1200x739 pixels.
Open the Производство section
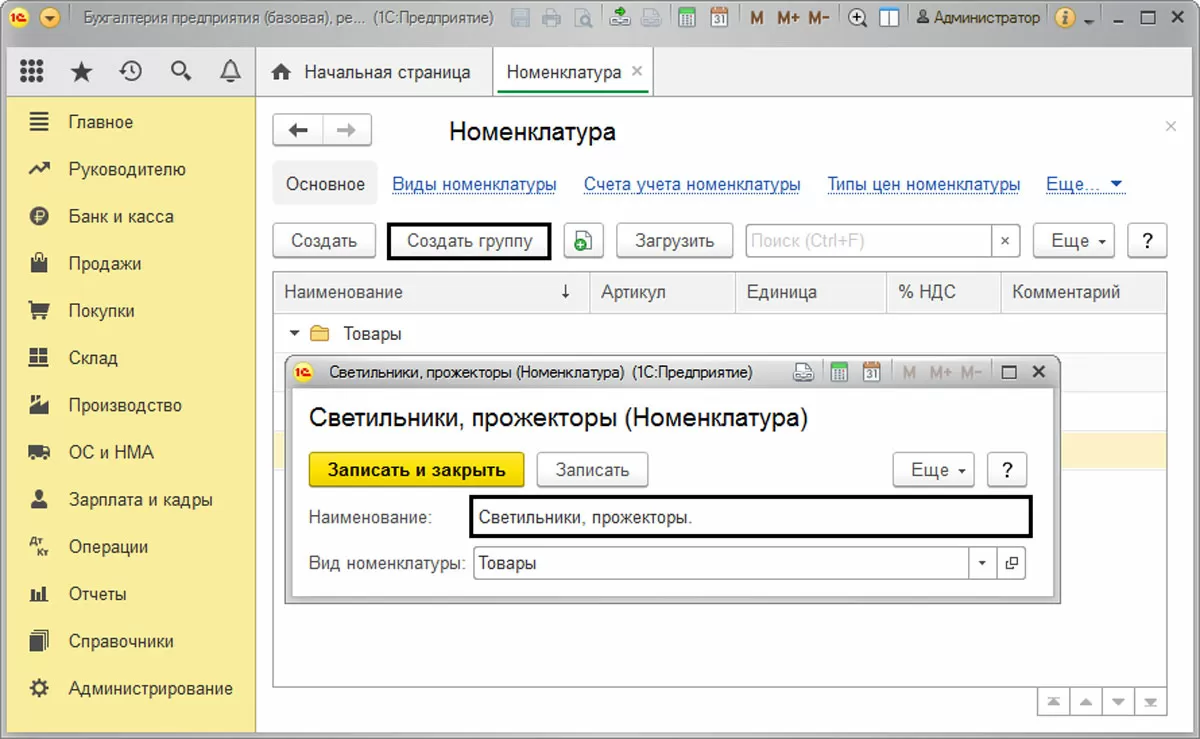tap(125, 406)
